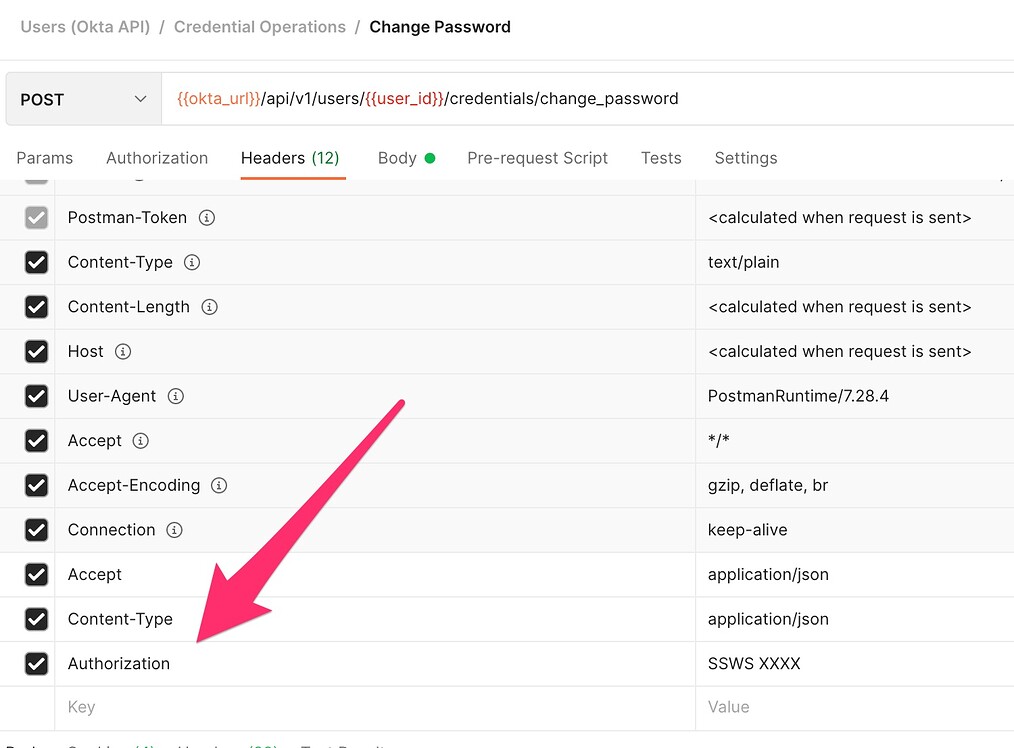
Task: Open Users (Okta API) breadcrumb collection
Action: 85,27
